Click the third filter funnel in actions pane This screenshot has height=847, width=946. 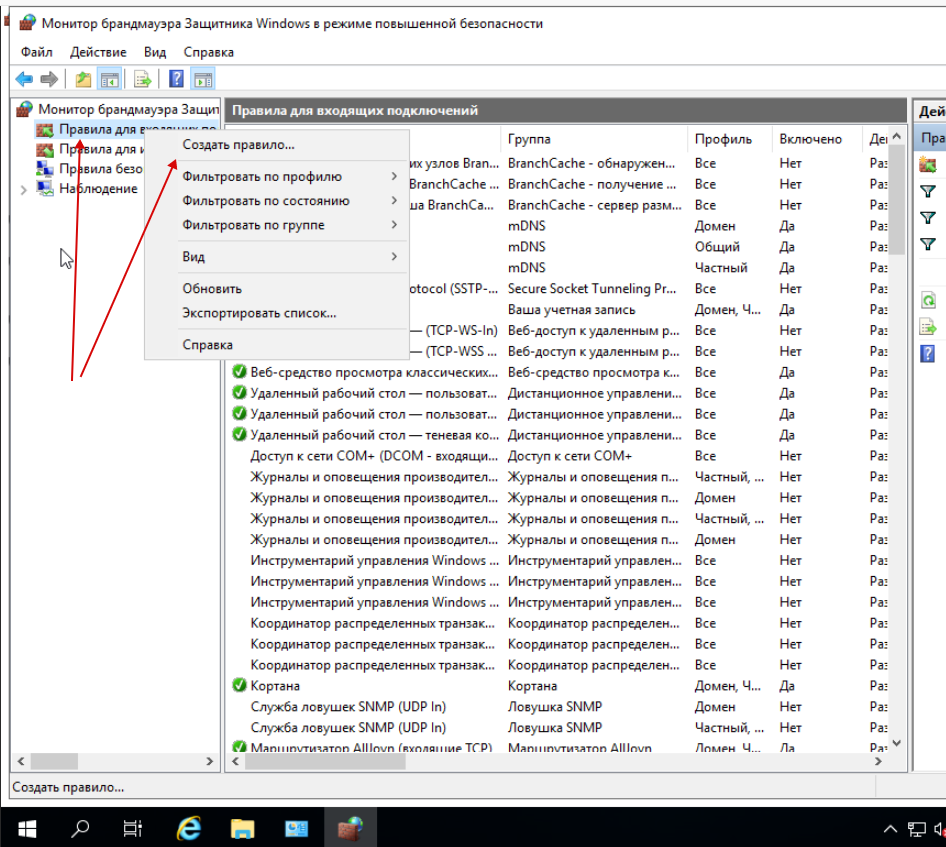click(928, 244)
